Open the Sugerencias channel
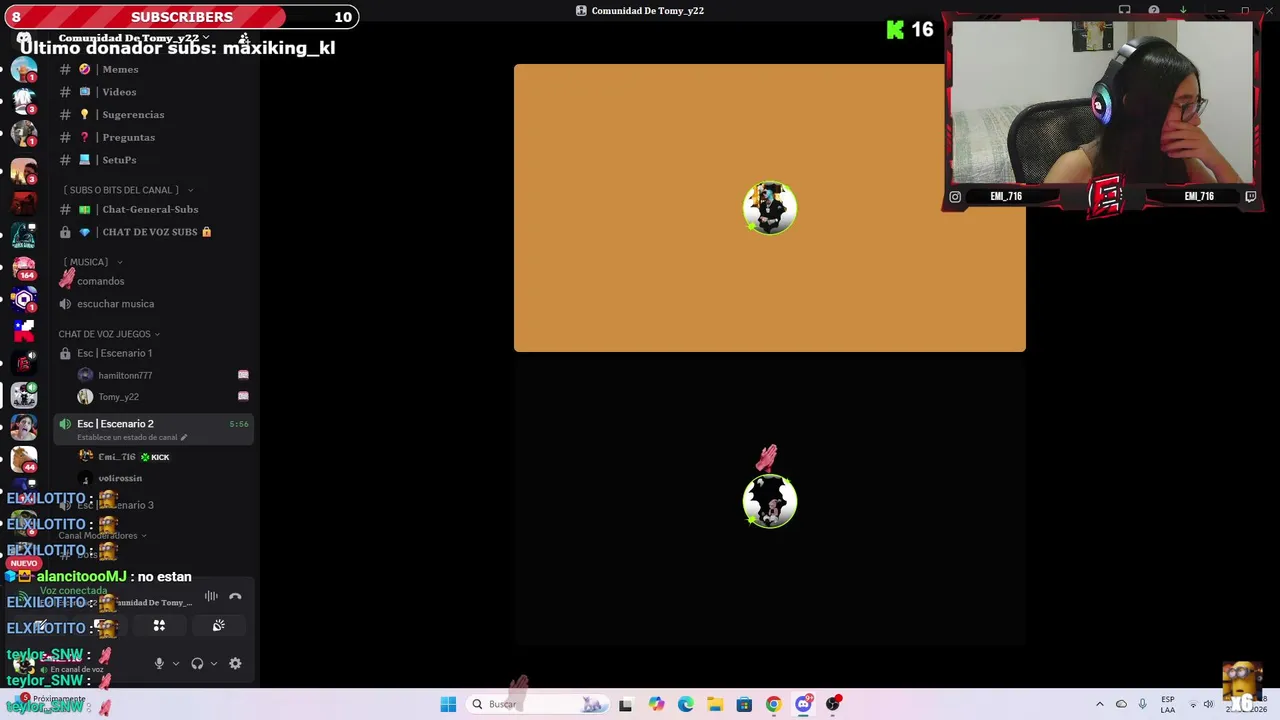 (133, 115)
